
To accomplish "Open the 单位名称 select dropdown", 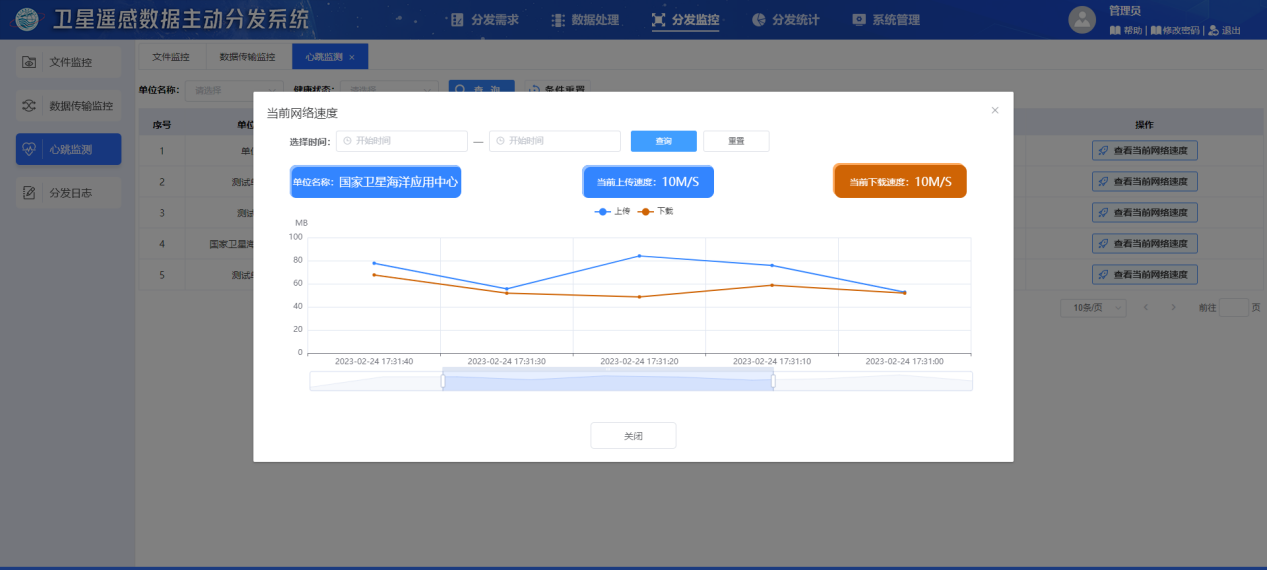I will tap(237, 90).
